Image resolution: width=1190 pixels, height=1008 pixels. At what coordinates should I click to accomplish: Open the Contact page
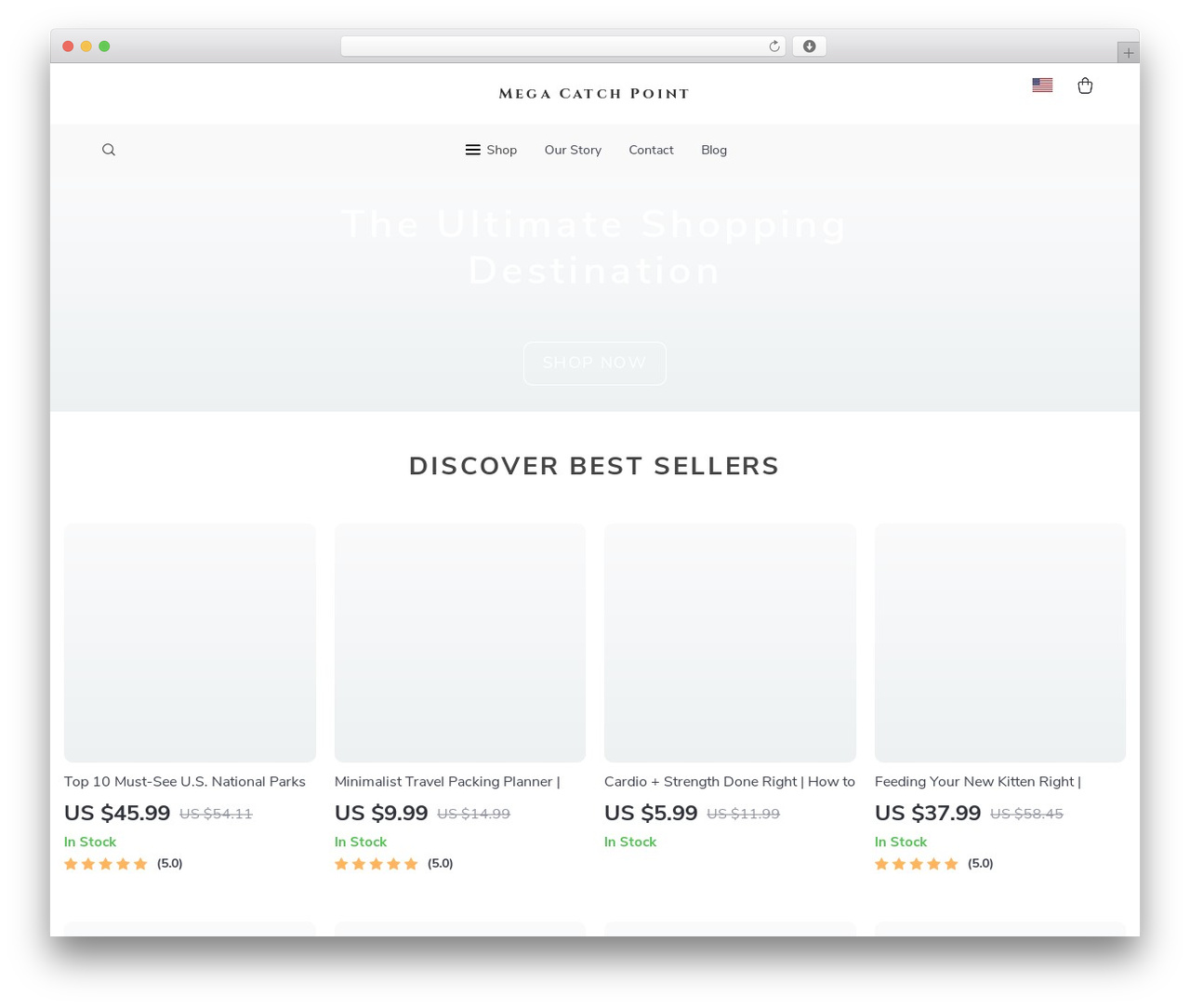(x=651, y=150)
